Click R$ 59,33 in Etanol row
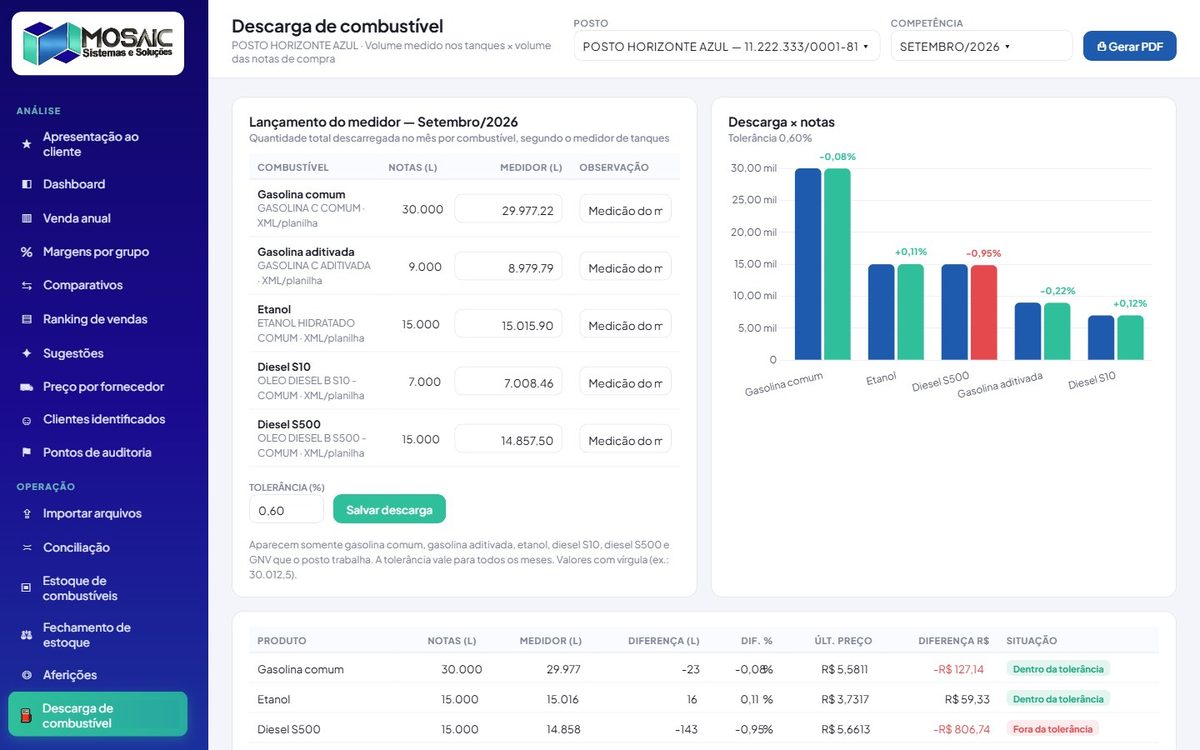 click(966, 699)
